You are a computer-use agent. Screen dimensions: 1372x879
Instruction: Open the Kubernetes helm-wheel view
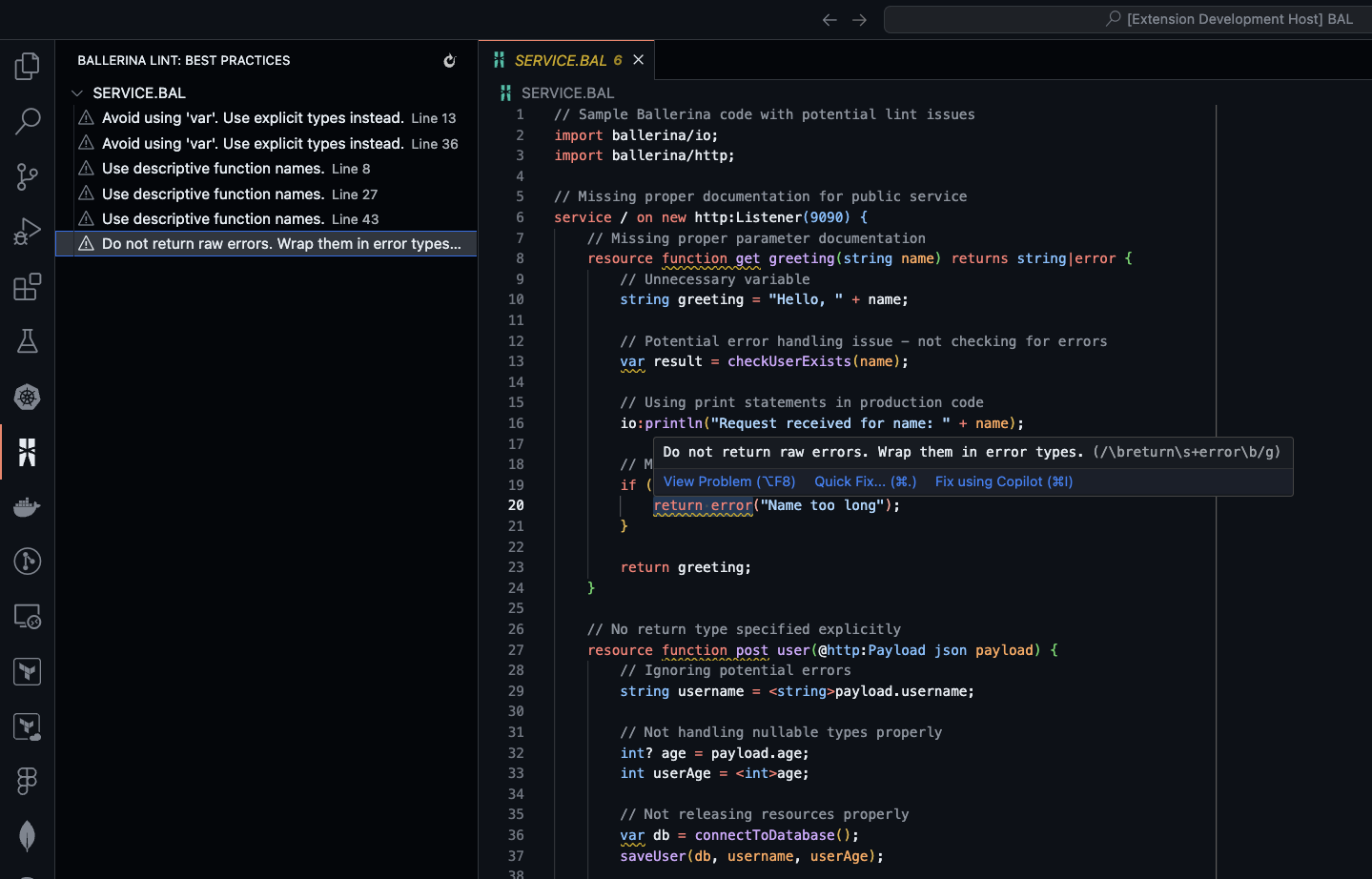pyautogui.click(x=28, y=397)
